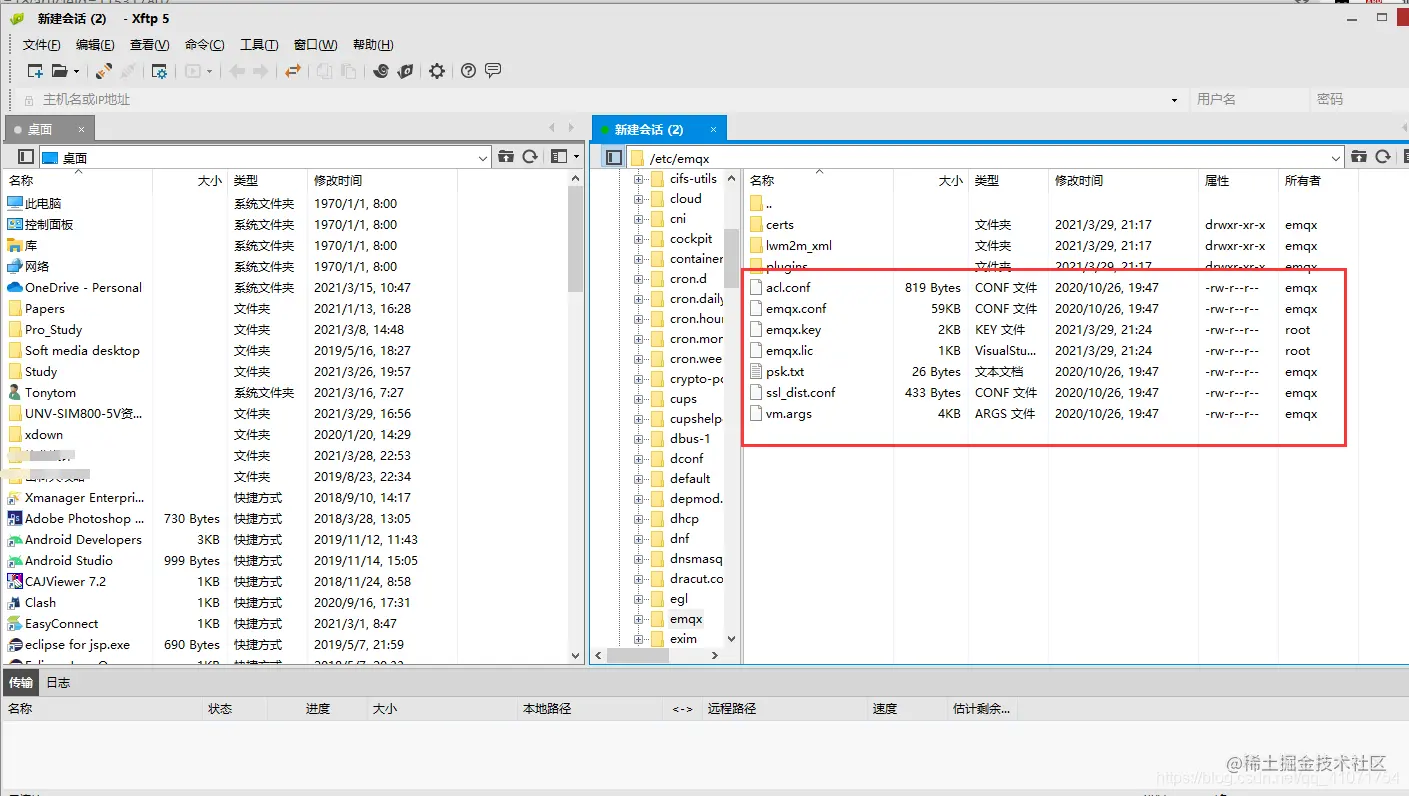Click the Paste icon in toolbar

pos(348,71)
